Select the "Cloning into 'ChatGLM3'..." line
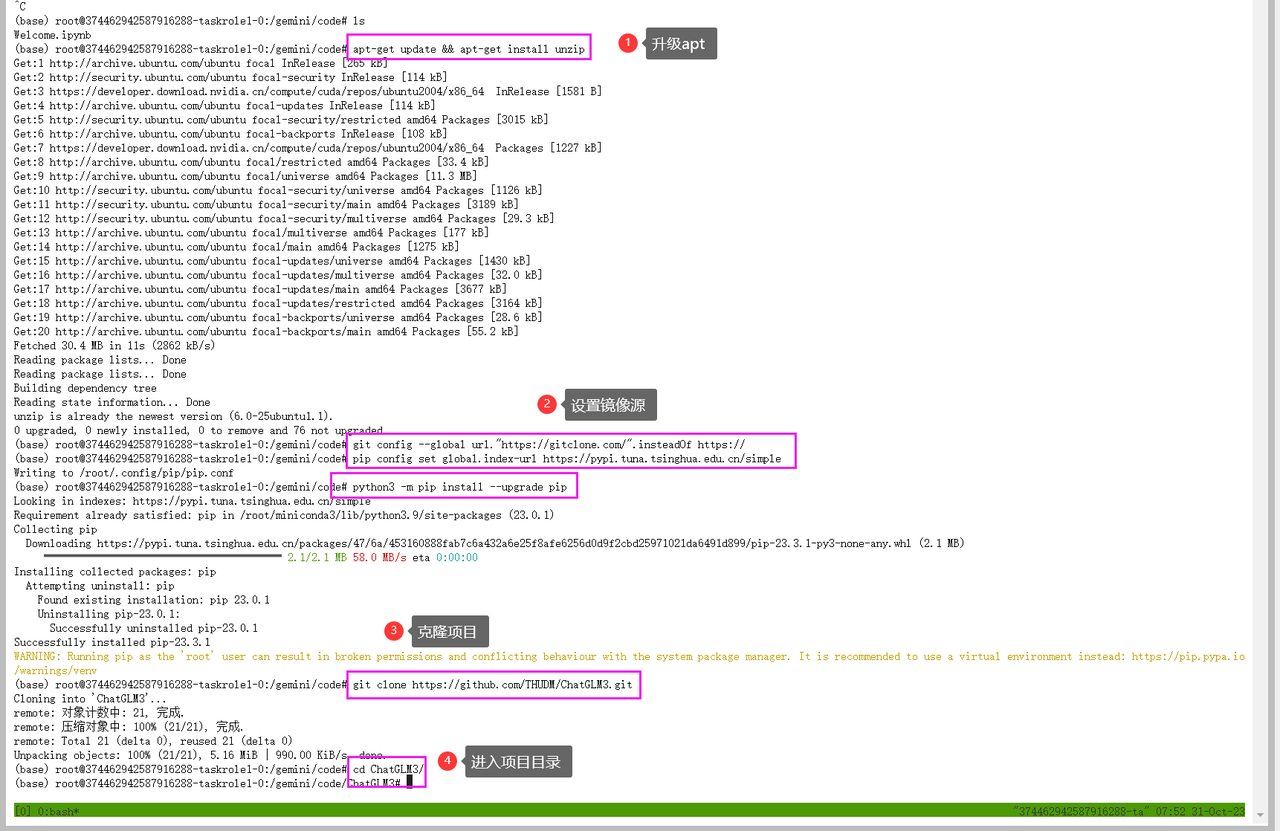The image size is (1280, 831). pos(89,699)
